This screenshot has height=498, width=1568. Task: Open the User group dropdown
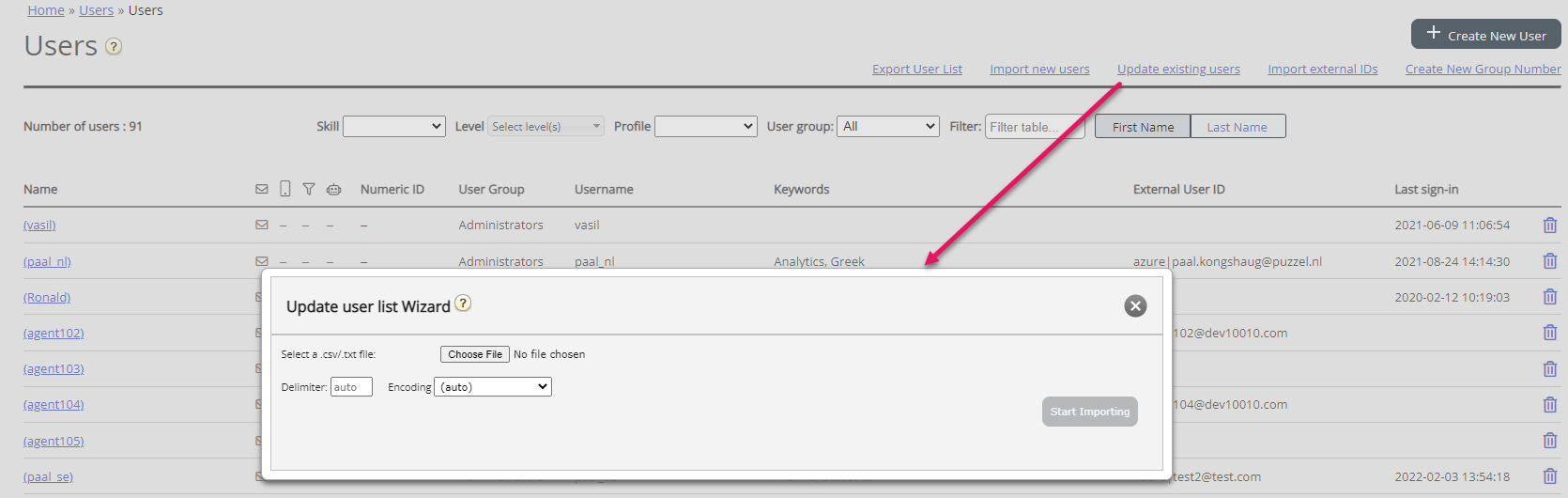[887, 126]
